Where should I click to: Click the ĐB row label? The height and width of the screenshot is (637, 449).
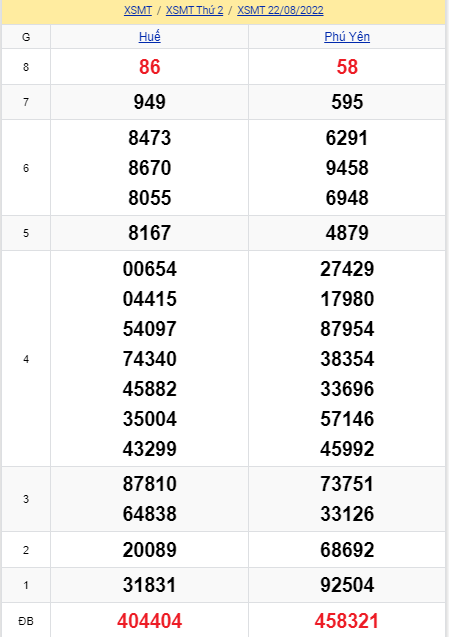(26, 621)
